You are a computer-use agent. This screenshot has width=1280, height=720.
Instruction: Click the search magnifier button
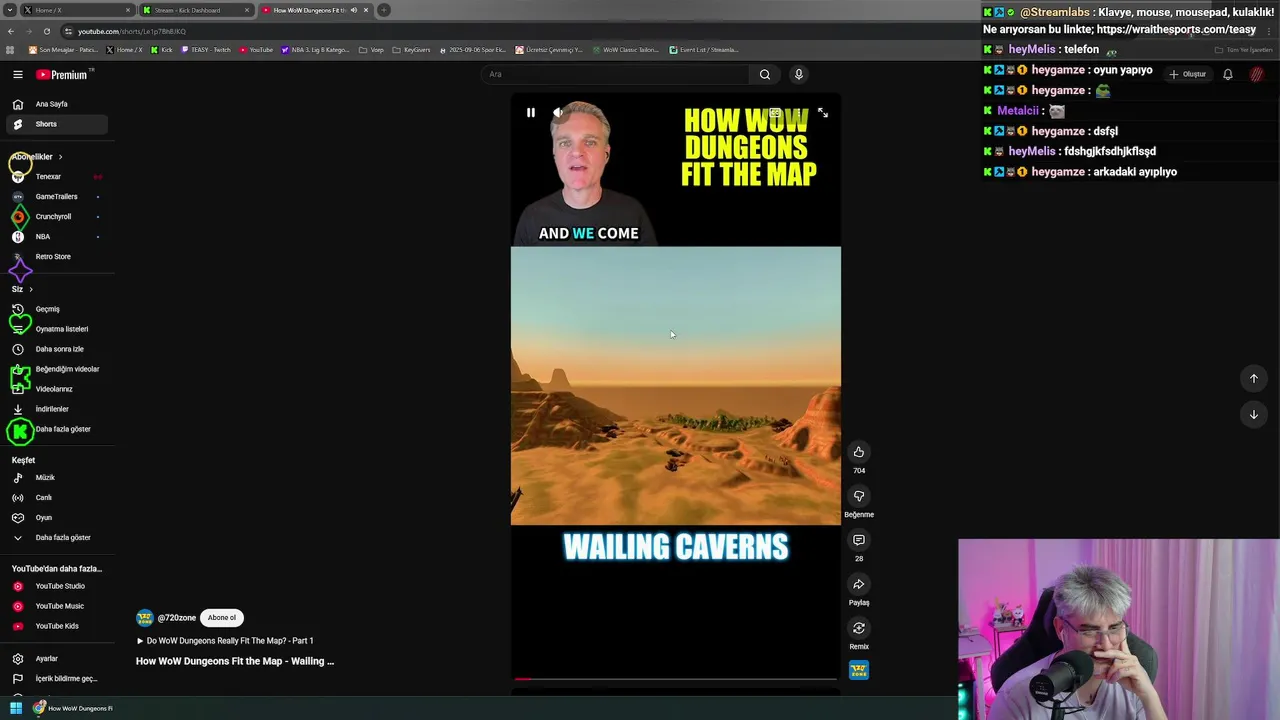coord(765,74)
